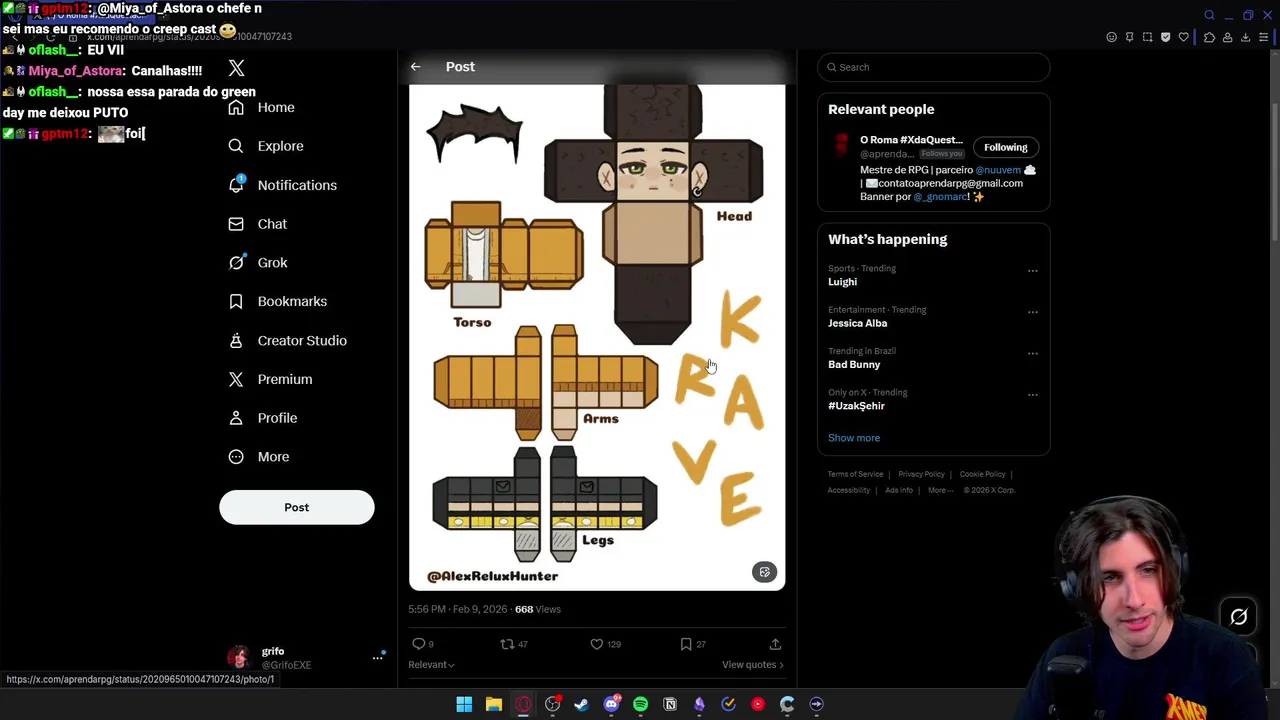Click the white Post button
The width and height of the screenshot is (1280, 720).
297,507
